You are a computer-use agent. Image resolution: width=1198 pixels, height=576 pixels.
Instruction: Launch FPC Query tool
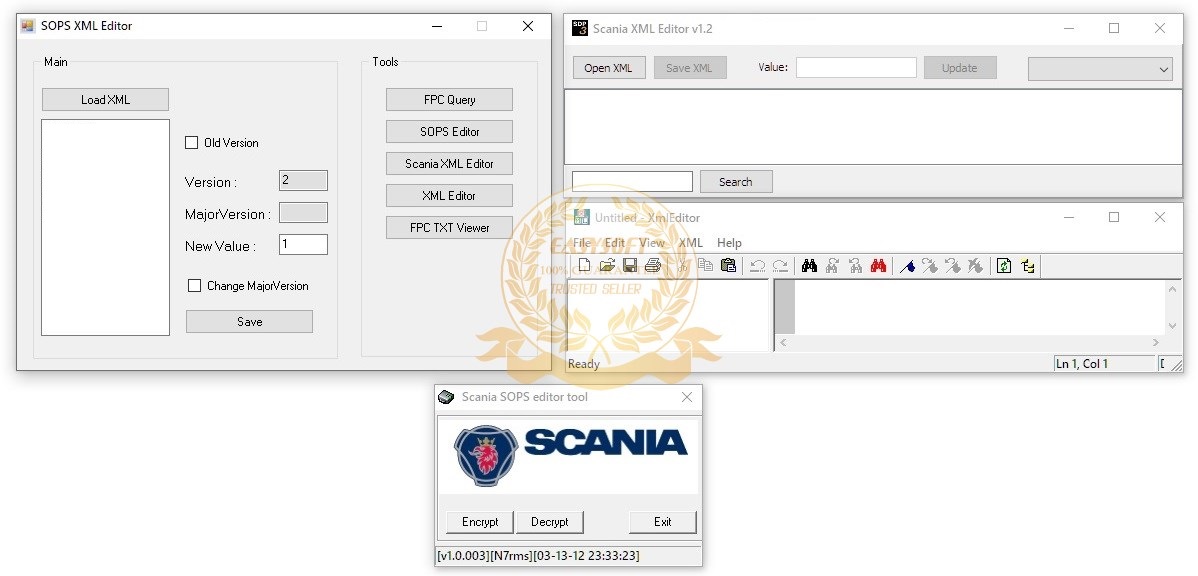pyautogui.click(x=449, y=100)
